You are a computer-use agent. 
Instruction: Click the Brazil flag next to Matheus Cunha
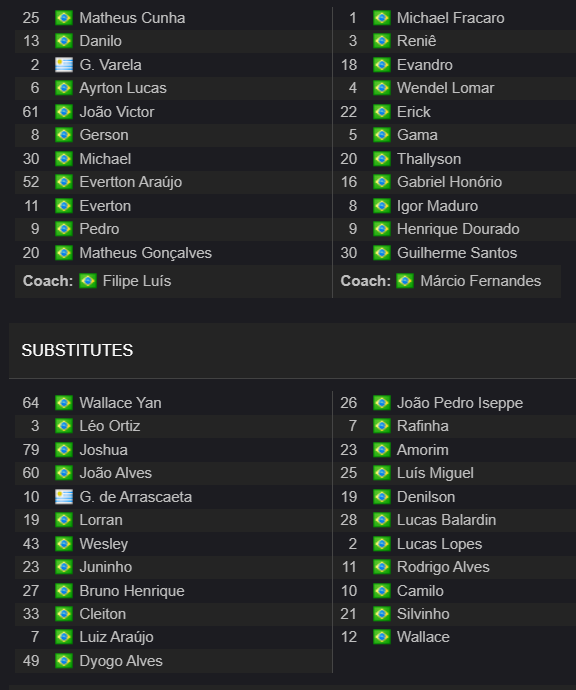pyautogui.click(x=64, y=18)
